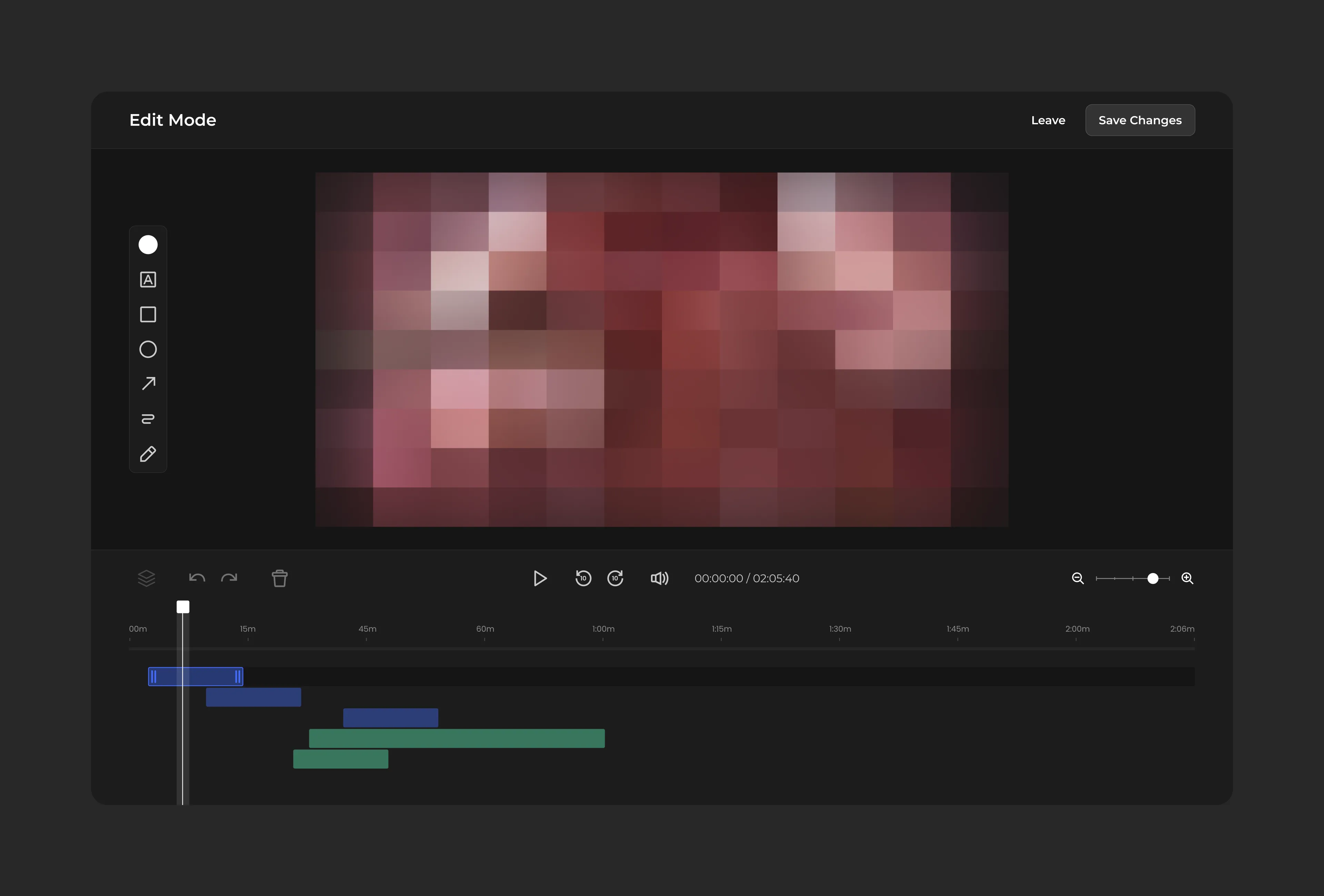Click the timeline zoom slider knob

coord(1153,578)
